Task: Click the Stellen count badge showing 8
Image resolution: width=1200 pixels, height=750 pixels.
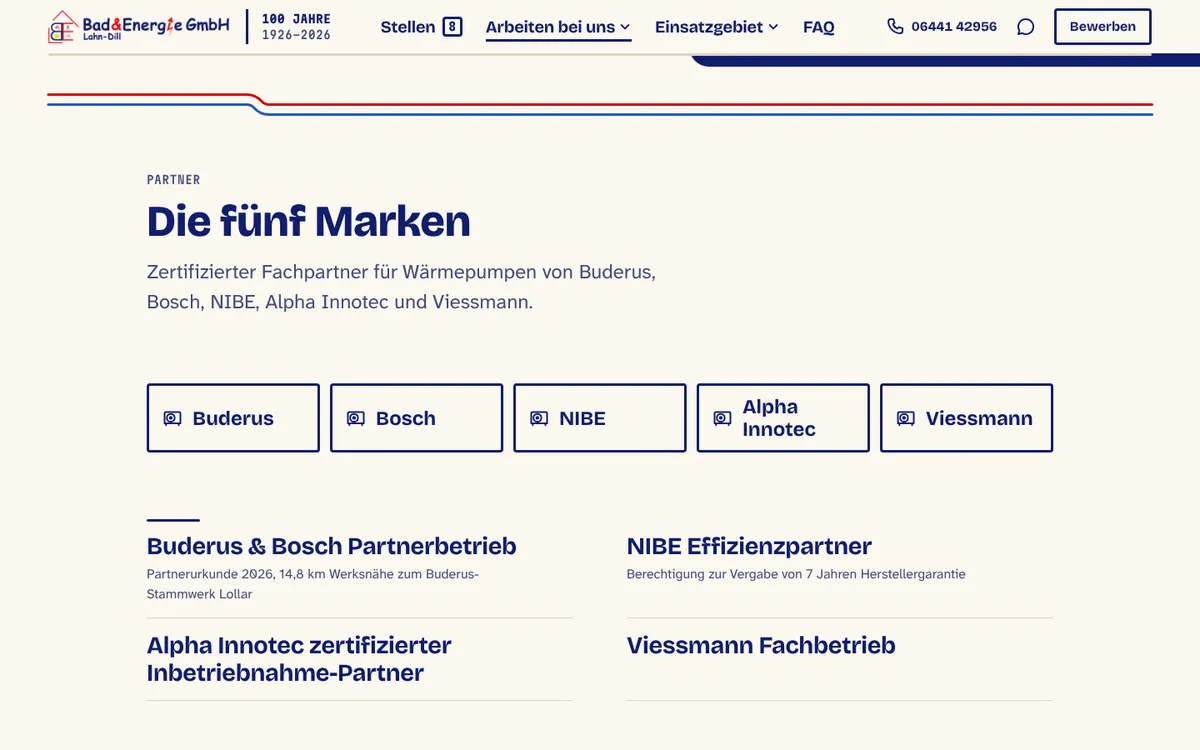Action: [x=452, y=27]
